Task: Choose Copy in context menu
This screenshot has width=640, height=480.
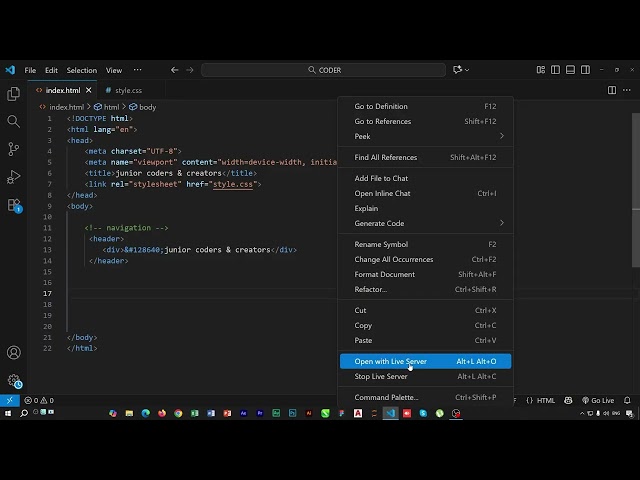Action: (425, 325)
